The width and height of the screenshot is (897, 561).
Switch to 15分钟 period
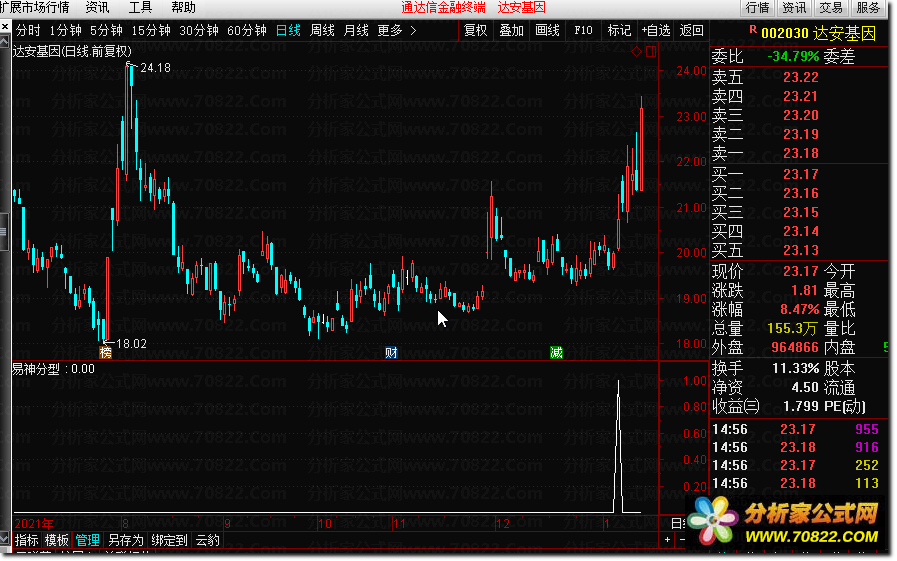[151, 30]
